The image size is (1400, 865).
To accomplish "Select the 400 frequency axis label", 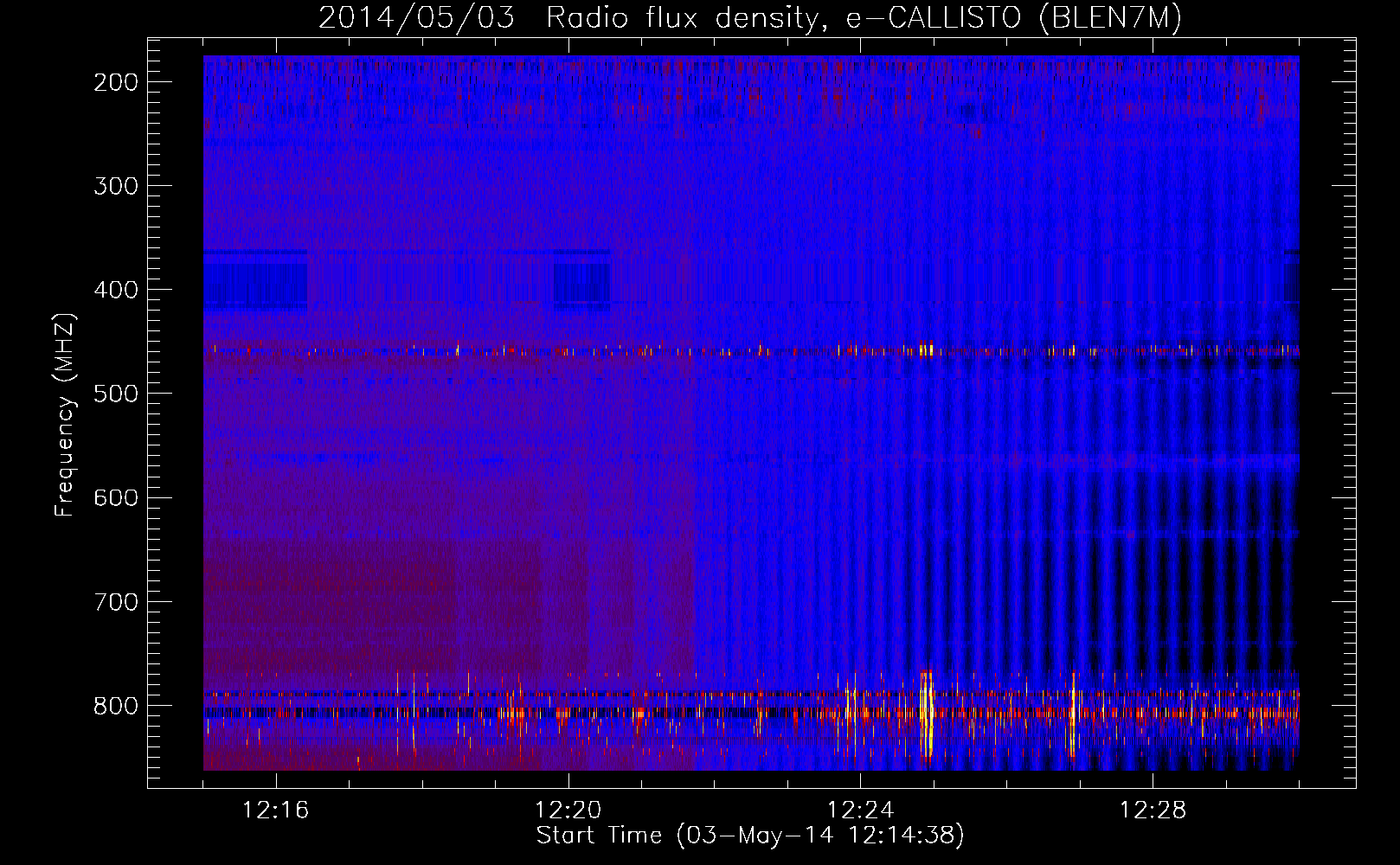I will [116, 290].
